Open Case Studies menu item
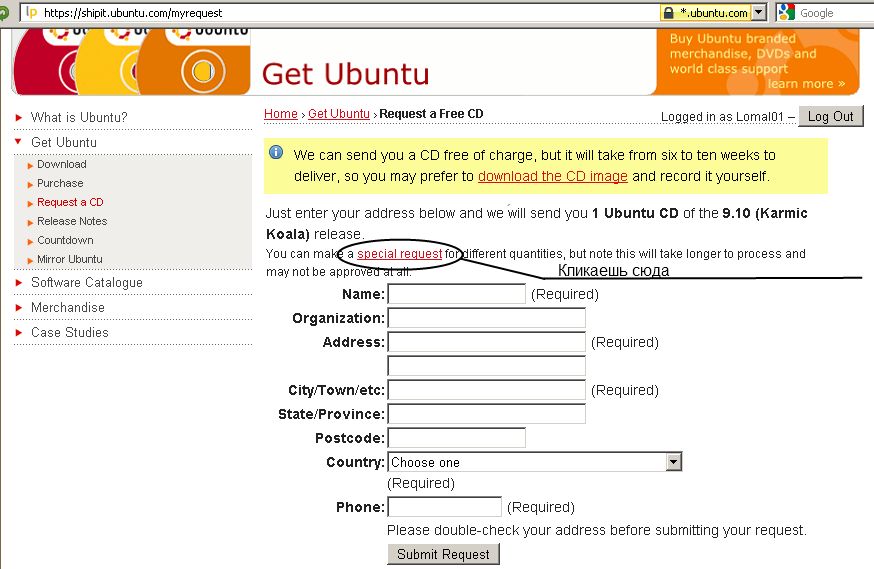 coord(70,333)
